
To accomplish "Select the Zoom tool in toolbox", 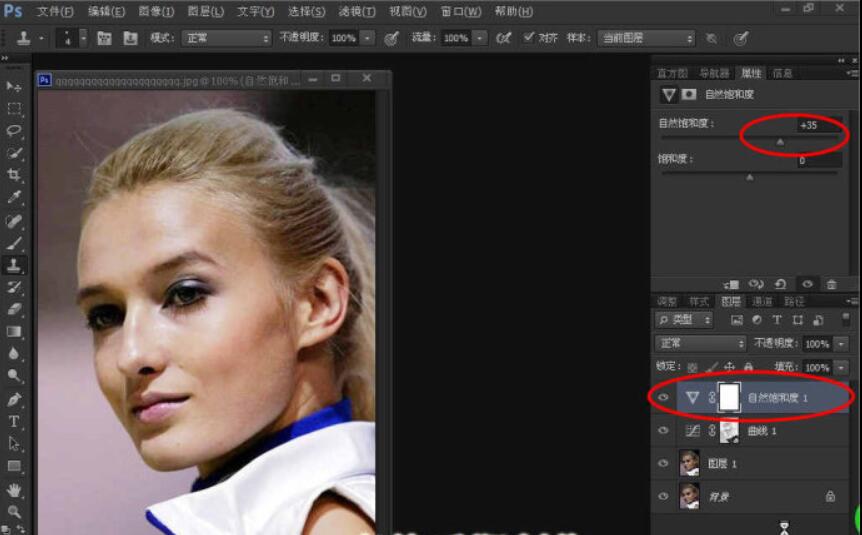I will tap(14, 511).
